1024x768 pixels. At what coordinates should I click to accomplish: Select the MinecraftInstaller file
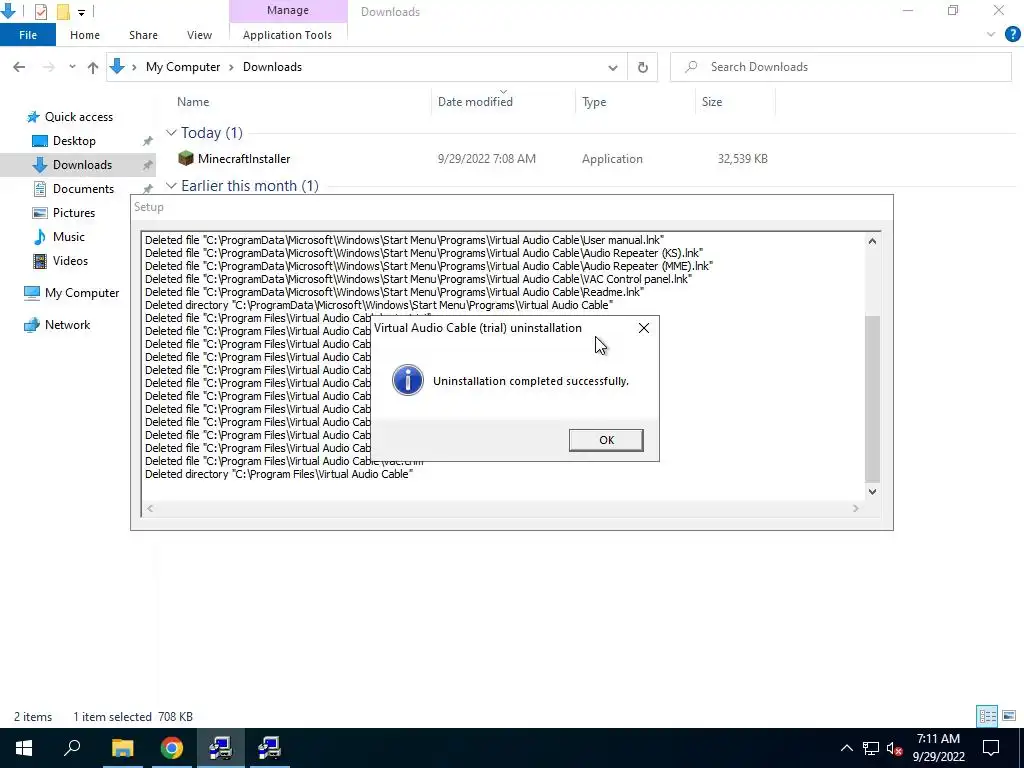pyautogui.click(x=244, y=159)
